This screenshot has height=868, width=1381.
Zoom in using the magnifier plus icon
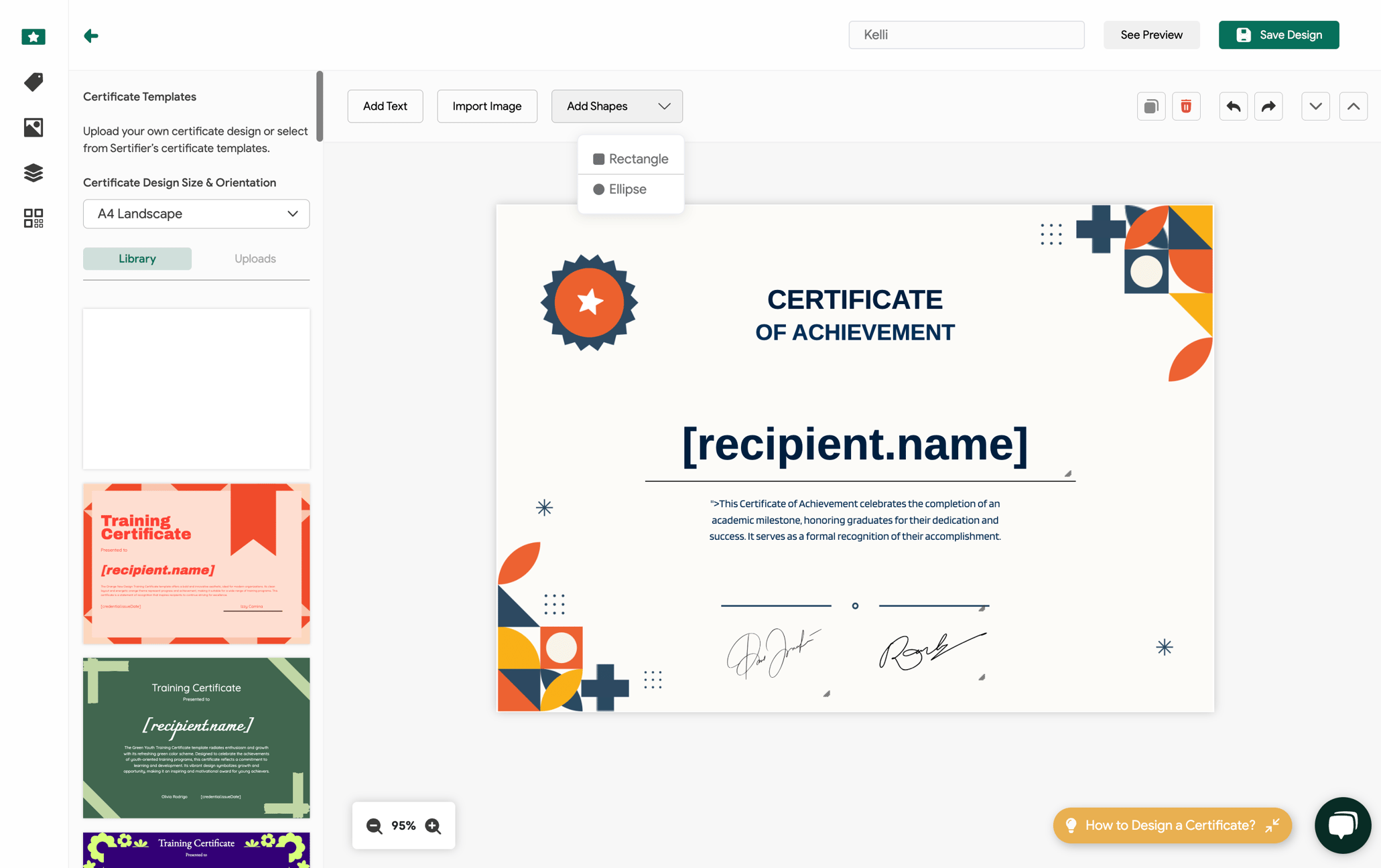pyautogui.click(x=433, y=826)
